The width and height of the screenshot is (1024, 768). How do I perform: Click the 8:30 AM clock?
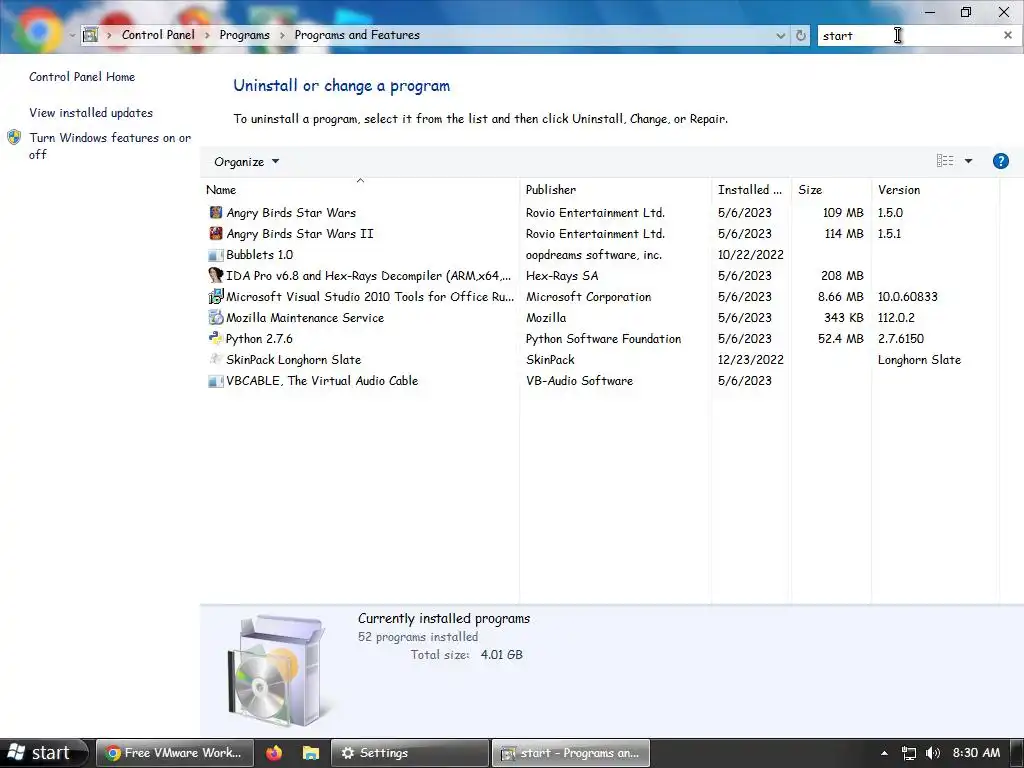[x=976, y=753]
